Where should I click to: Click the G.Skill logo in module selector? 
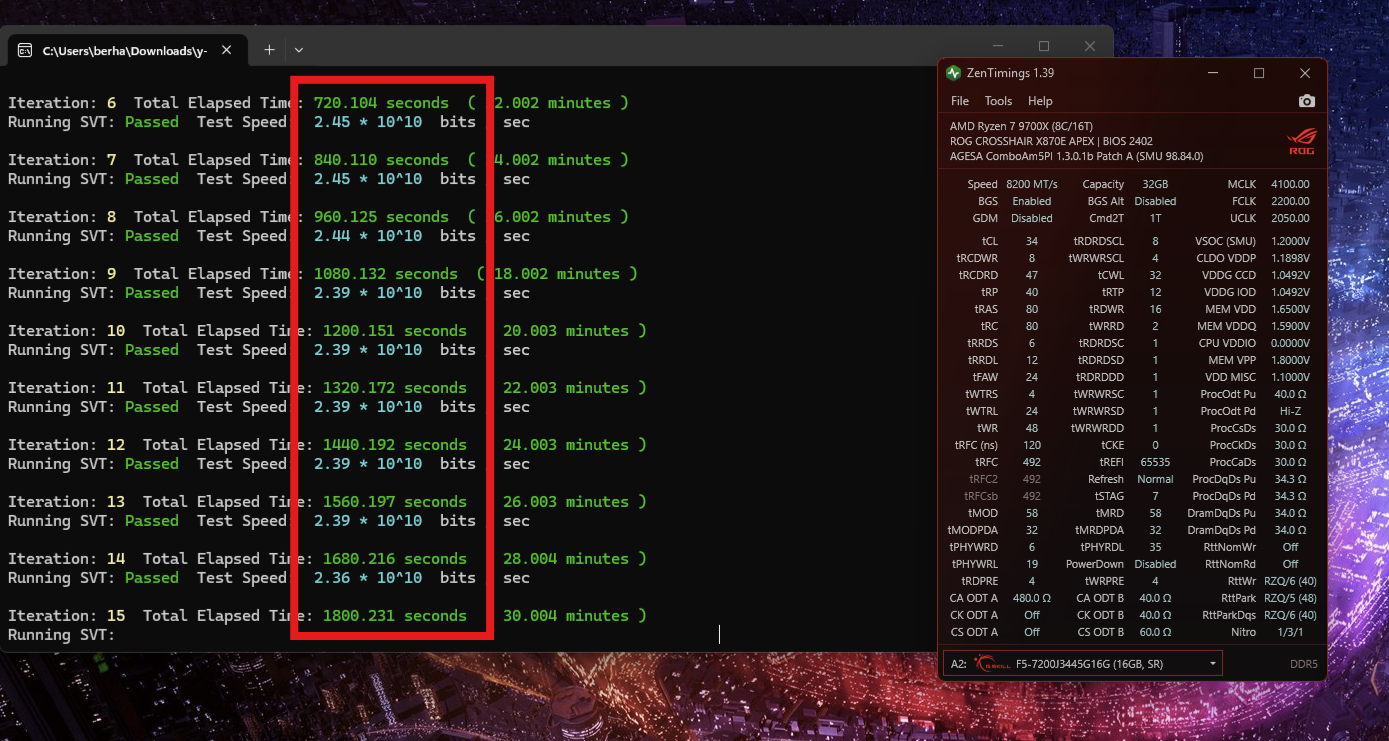991,663
